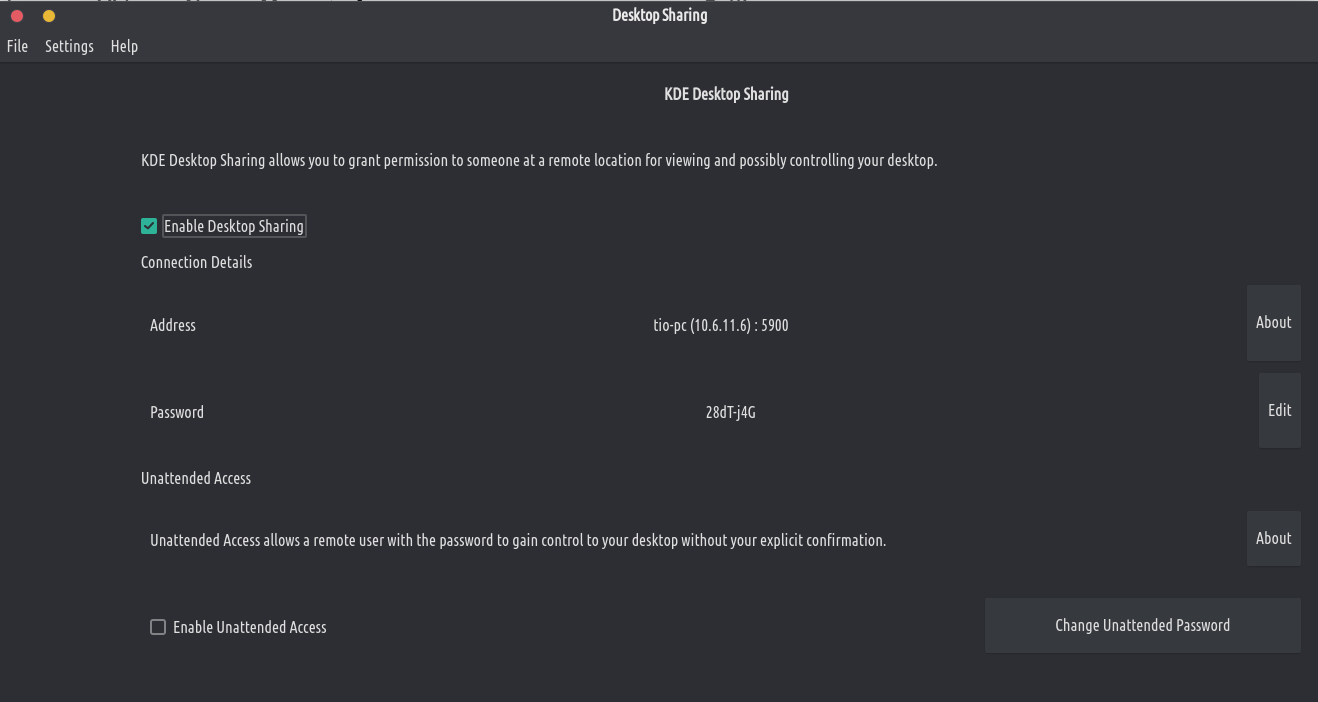1318x702 pixels.
Task: Click the unattended access description sentence
Action: pyautogui.click(x=517, y=540)
